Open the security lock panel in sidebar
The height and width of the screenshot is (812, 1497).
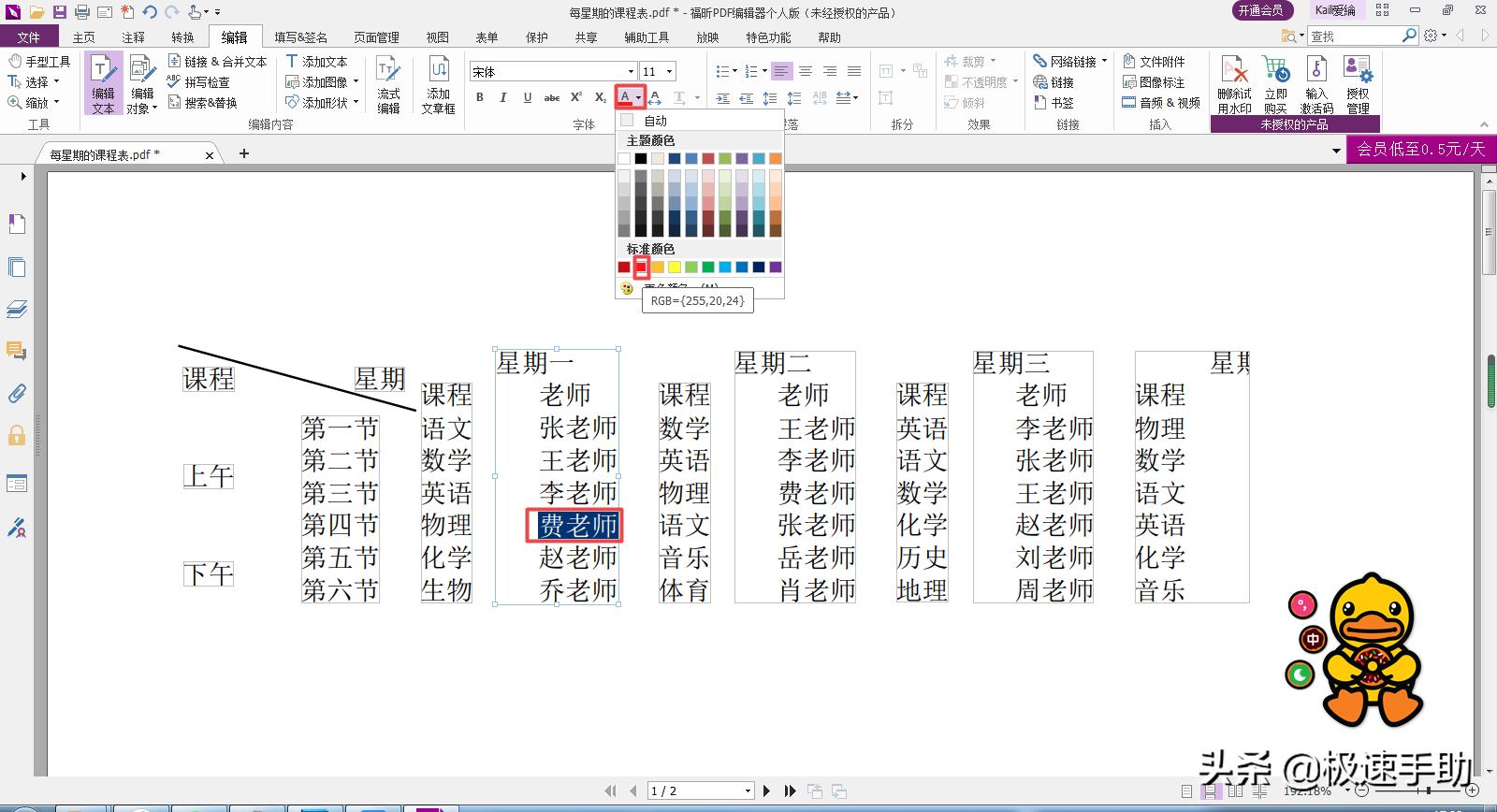[17, 436]
